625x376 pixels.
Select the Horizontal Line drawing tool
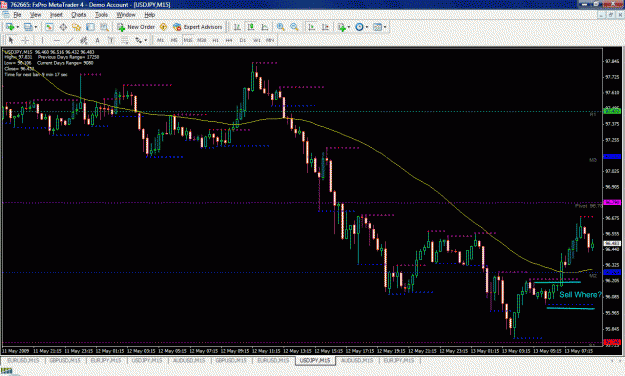(56, 40)
